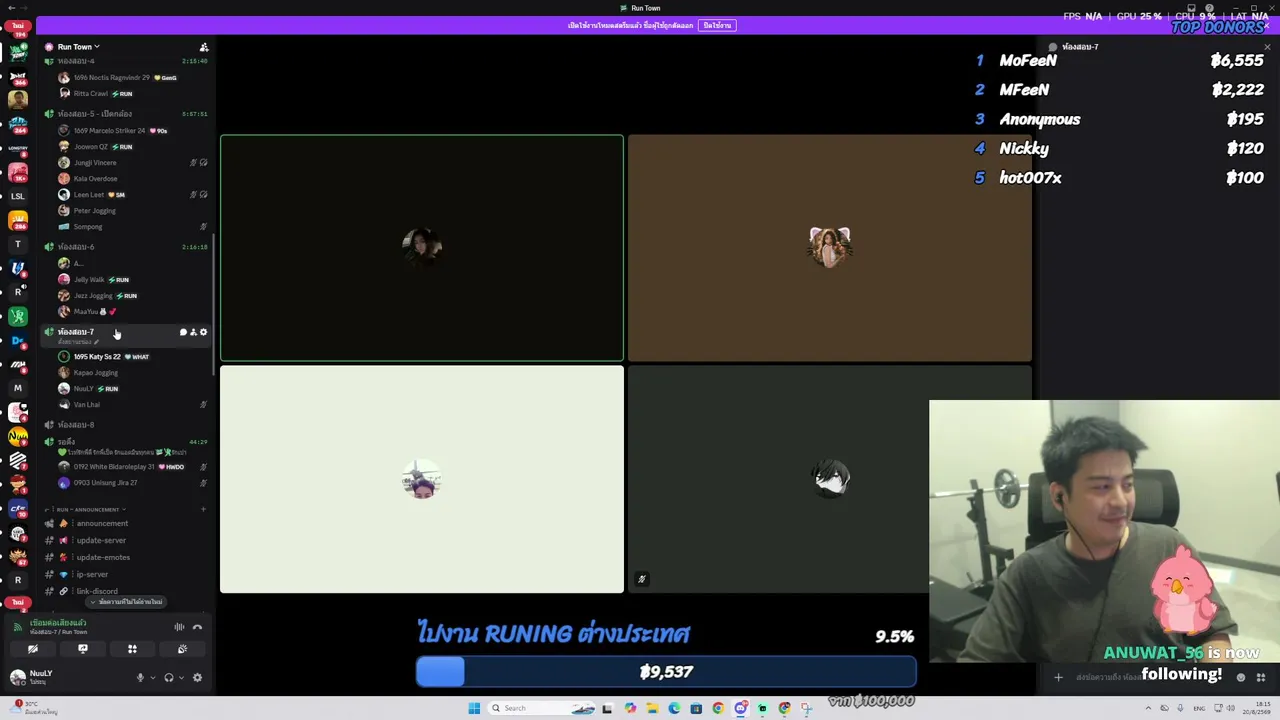Share your screen button
Image resolution: width=1280 pixels, height=720 pixels.
[83, 649]
